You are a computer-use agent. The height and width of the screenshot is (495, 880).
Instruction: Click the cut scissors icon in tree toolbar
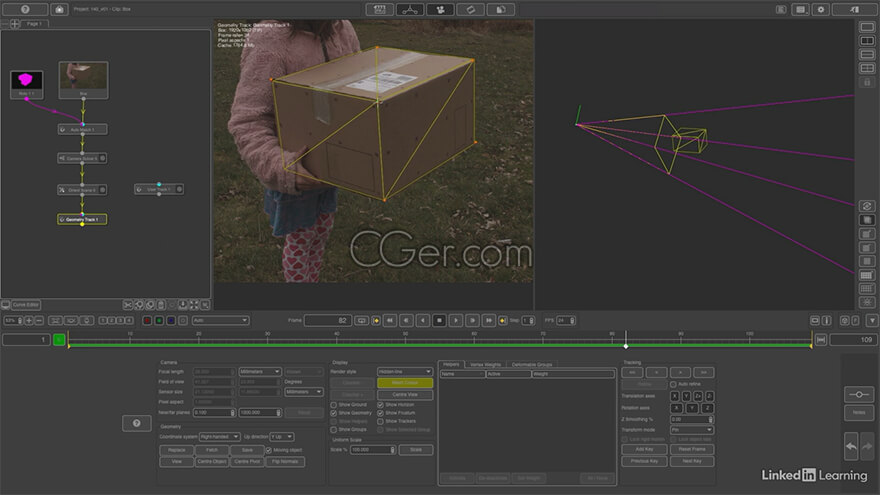click(128, 305)
